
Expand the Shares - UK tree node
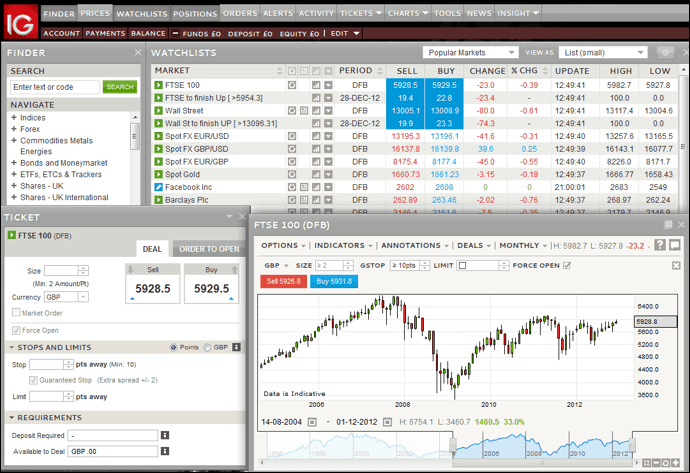click(x=14, y=186)
